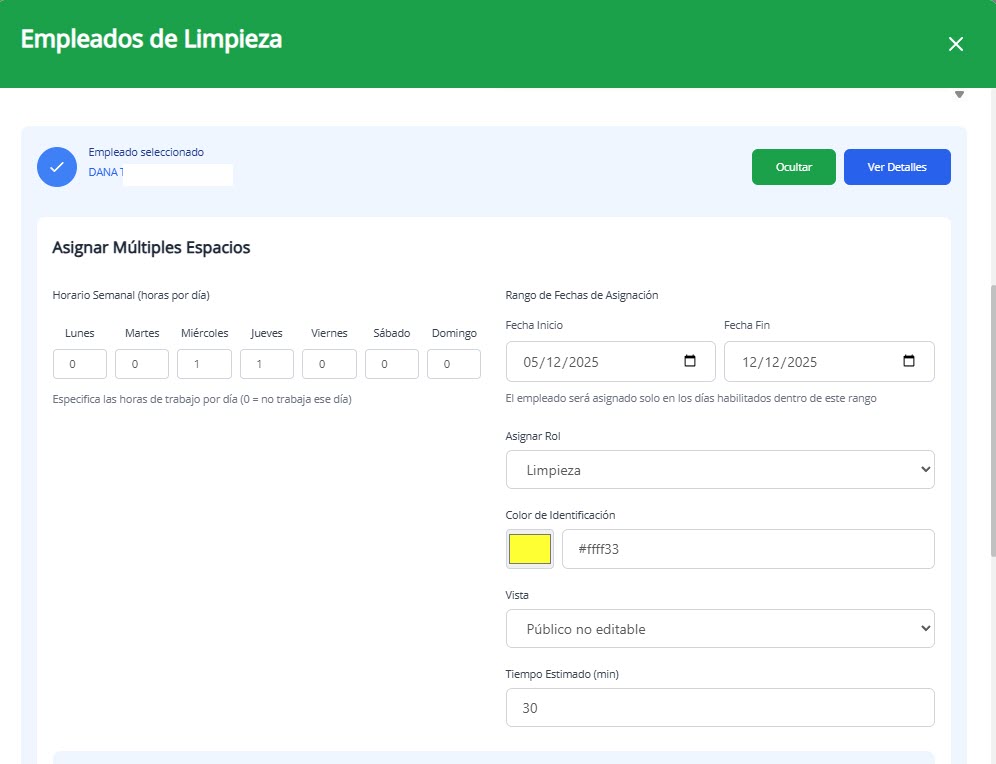The width and height of the screenshot is (996, 764).
Task: Close the Empleados de Limpieza dialog
Action: tap(955, 43)
